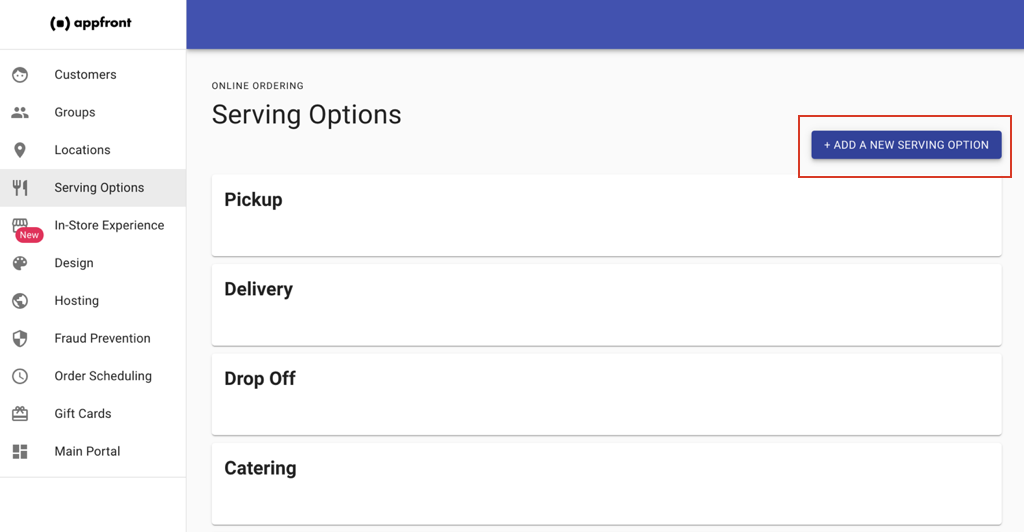
Task: Click the appfront logo
Action: point(91,23)
